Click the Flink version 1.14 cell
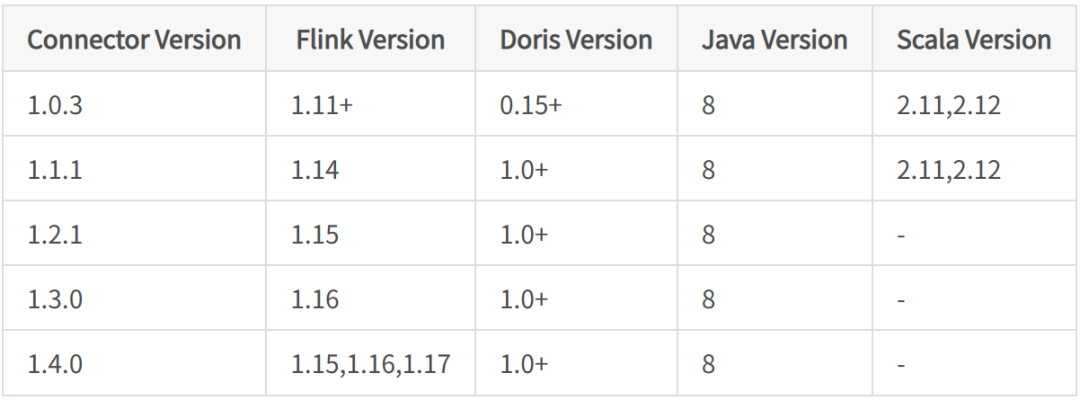This screenshot has width=1080, height=400. point(315,170)
